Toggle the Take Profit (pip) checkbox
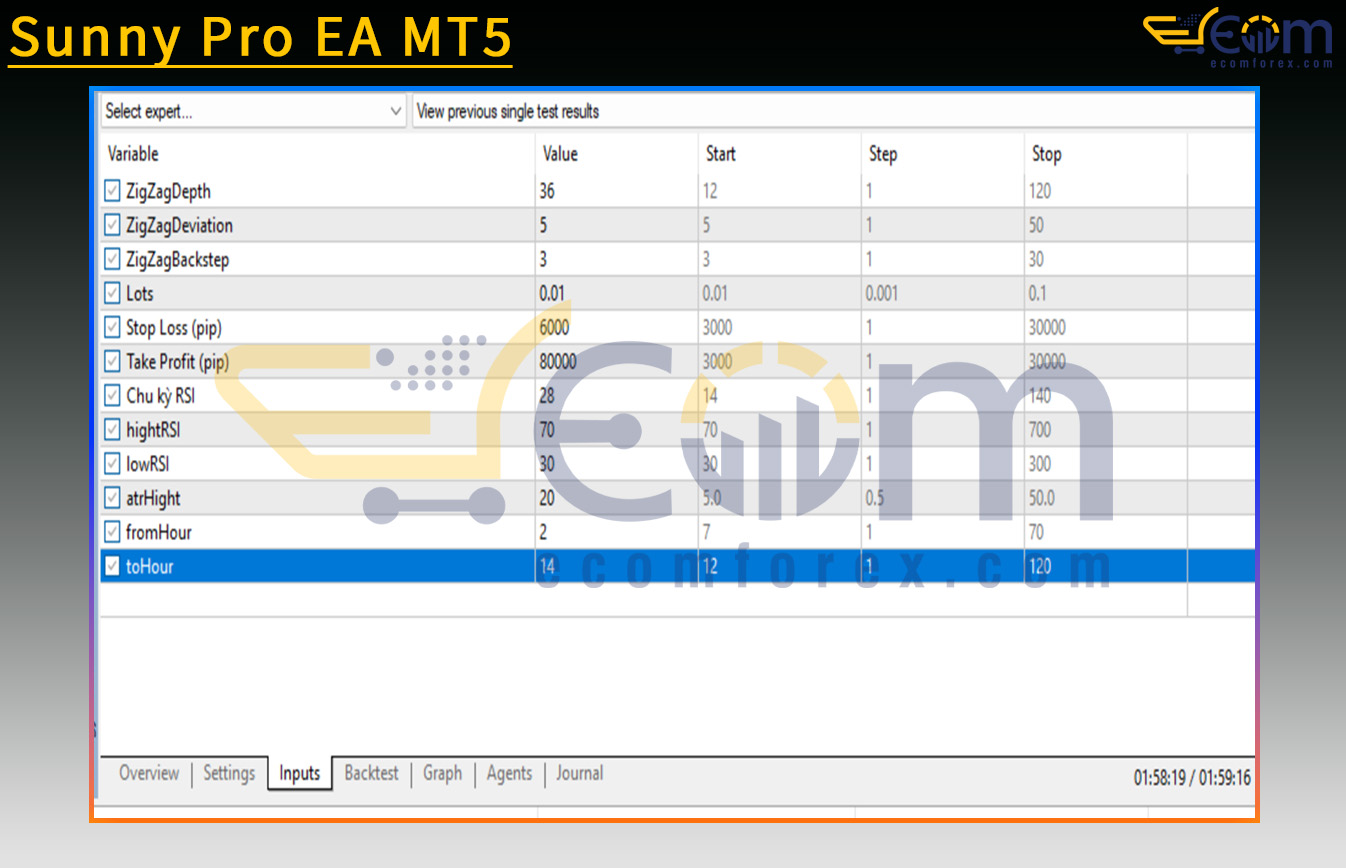This screenshot has height=868, width=1346. click(x=112, y=361)
